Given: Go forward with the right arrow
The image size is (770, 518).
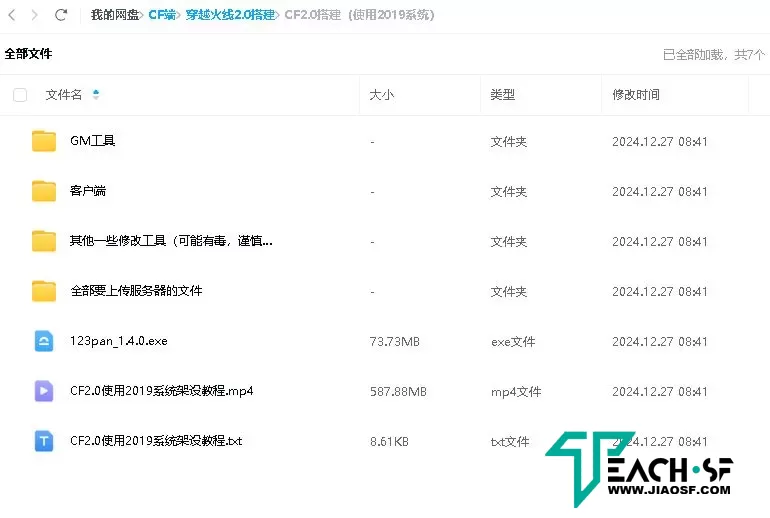Looking at the screenshot, I should (x=34, y=15).
